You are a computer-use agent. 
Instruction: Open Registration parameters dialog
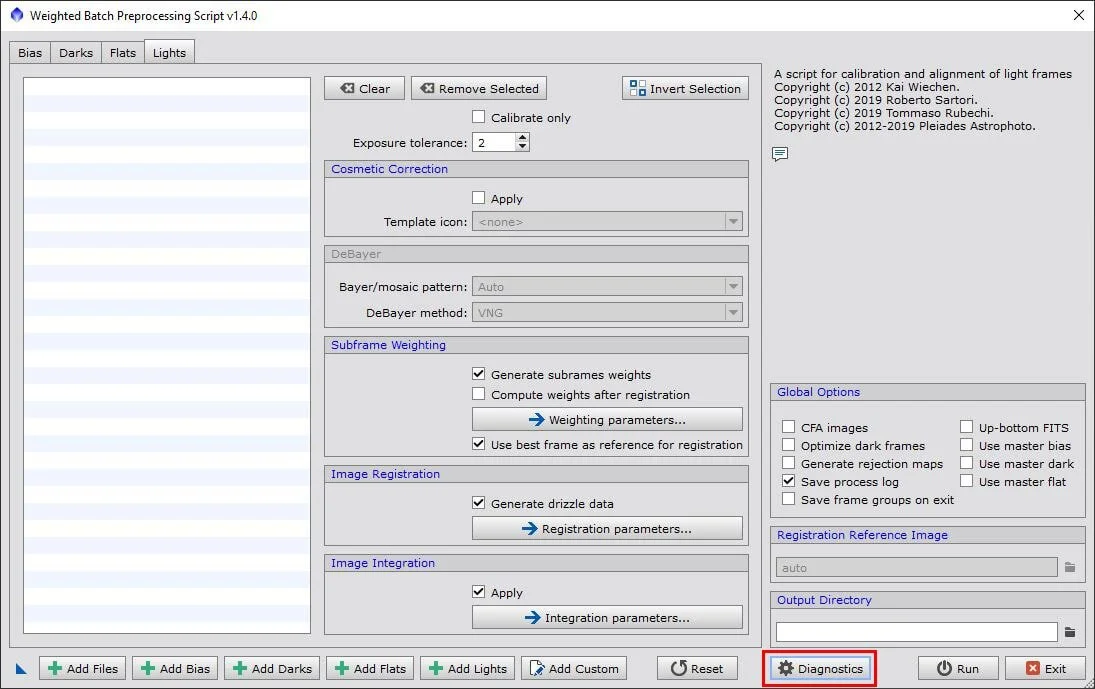click(x=607, y=528)
